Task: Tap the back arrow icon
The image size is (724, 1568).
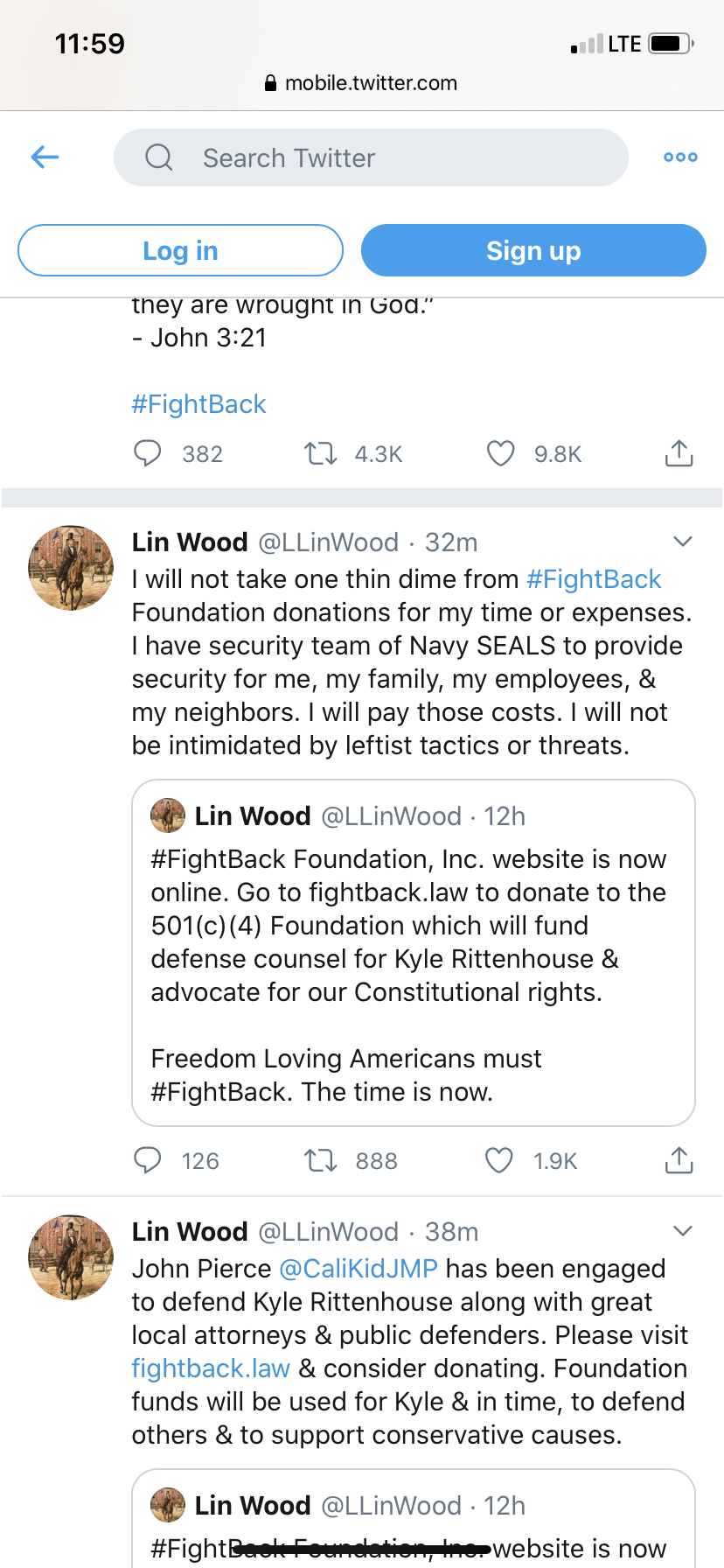Action: 45,157
